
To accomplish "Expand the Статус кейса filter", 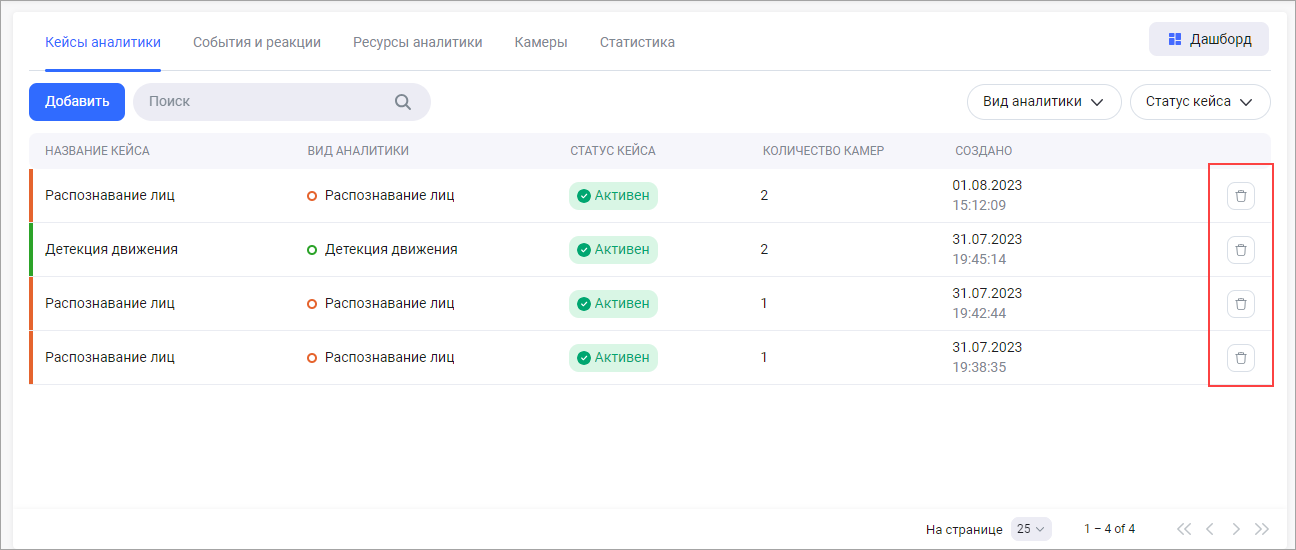I will click(x=1199, y=102).
